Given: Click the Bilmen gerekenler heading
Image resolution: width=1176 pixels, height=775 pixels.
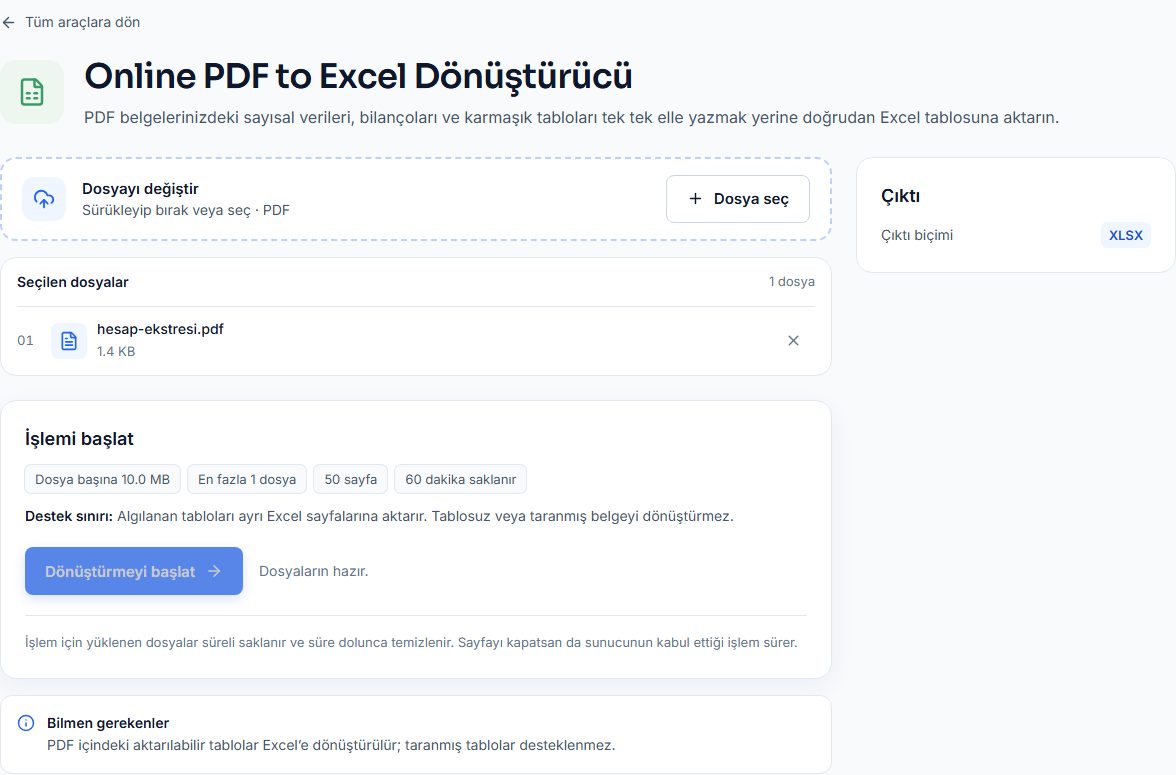Looking at the screenshot, I should pyautogui.click(x=108, y=723).
